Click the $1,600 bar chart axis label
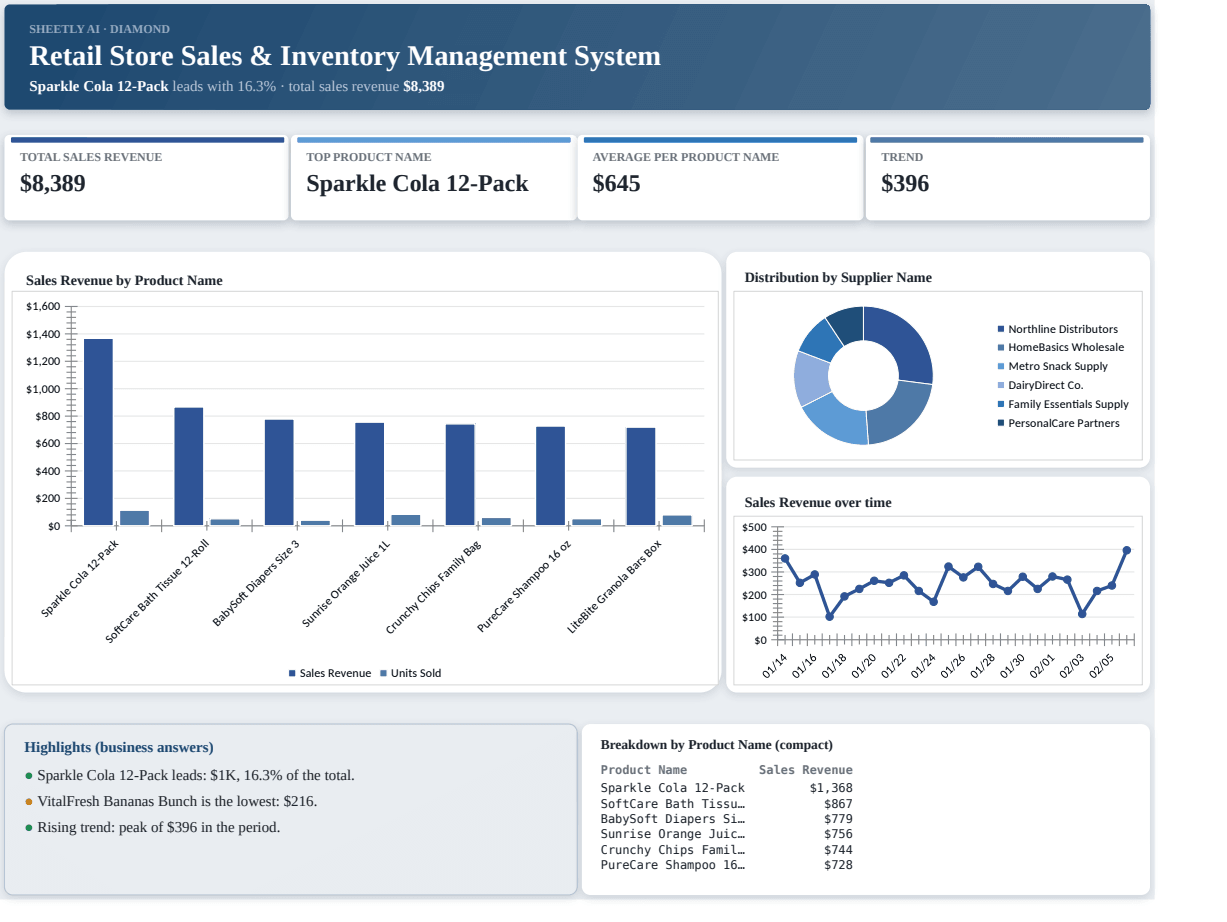Image resolution: width=1227 pixels, height=922 pixels. pos(43,306)
